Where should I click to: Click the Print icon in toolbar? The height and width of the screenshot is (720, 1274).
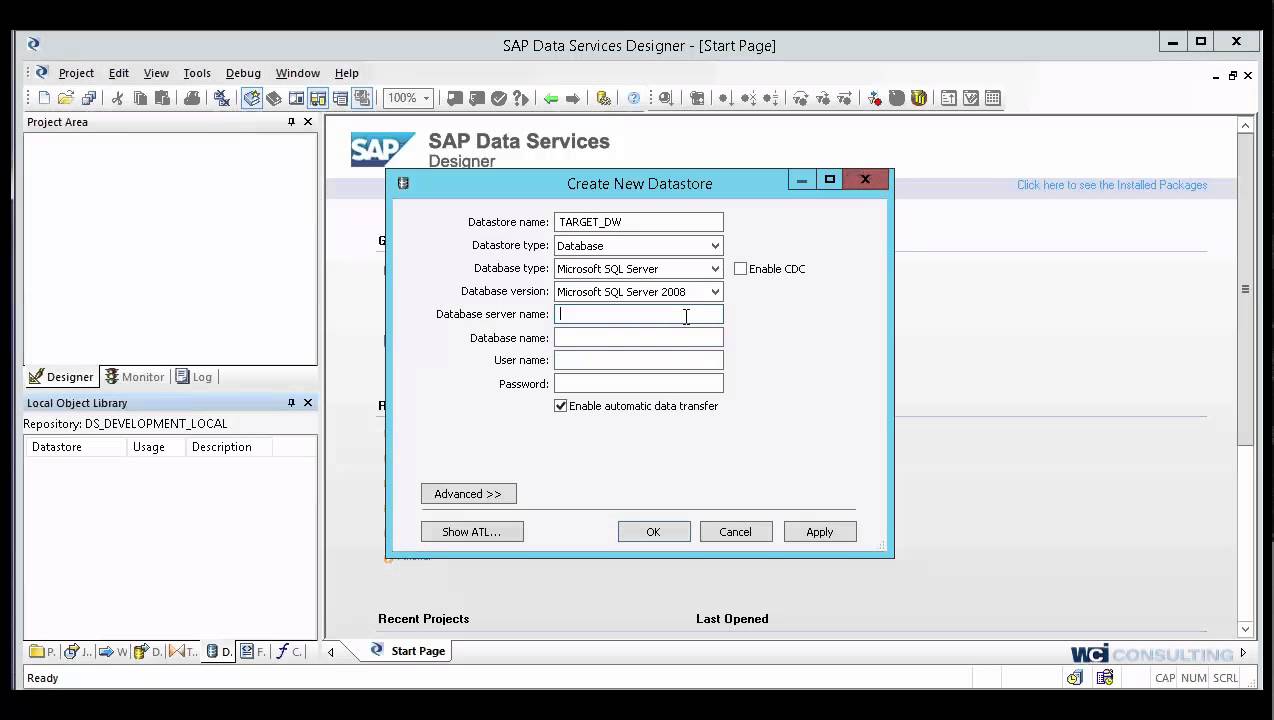click(192, 98)
